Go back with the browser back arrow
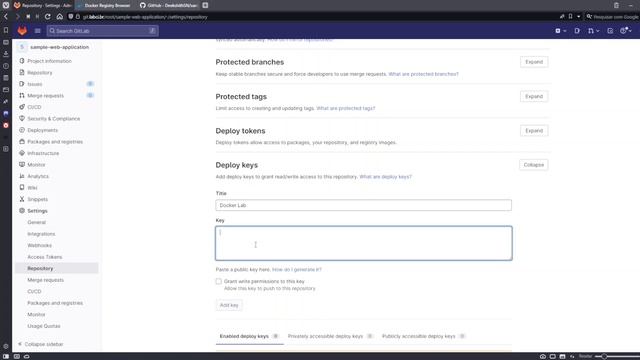Viewport: 640px width, 360px height. 6,17
